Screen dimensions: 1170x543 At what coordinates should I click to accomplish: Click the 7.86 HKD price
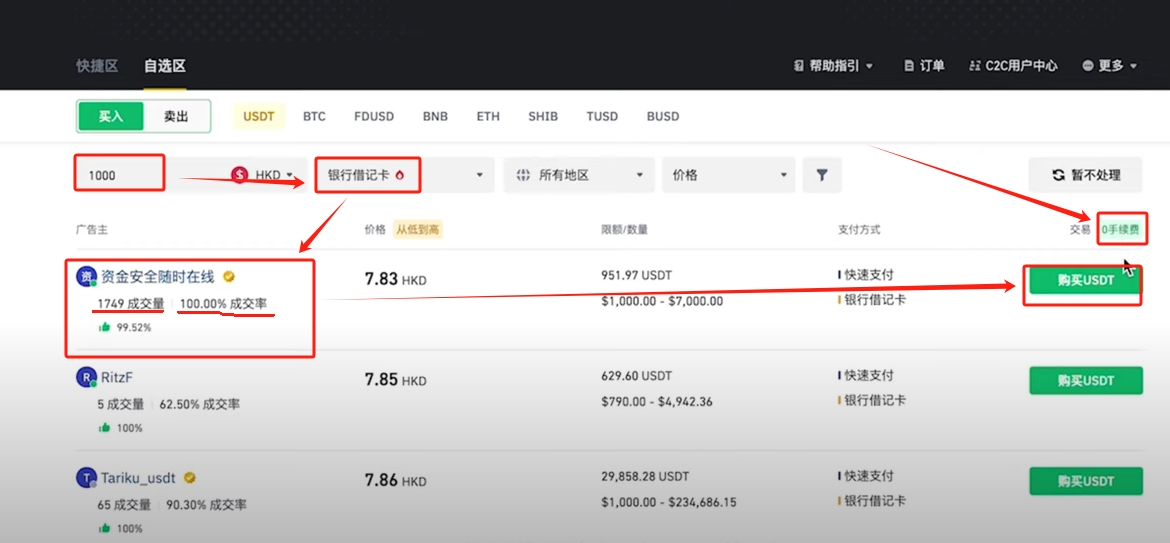pyautogui.click(x=395, y=480)
